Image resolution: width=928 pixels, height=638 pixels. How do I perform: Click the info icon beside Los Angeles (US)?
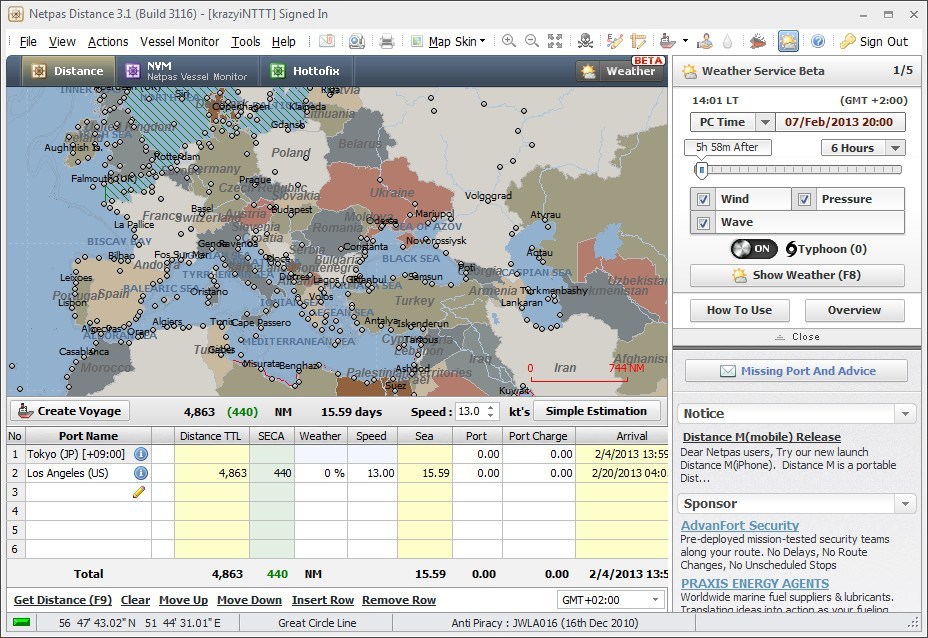click(x=141, y=473)
